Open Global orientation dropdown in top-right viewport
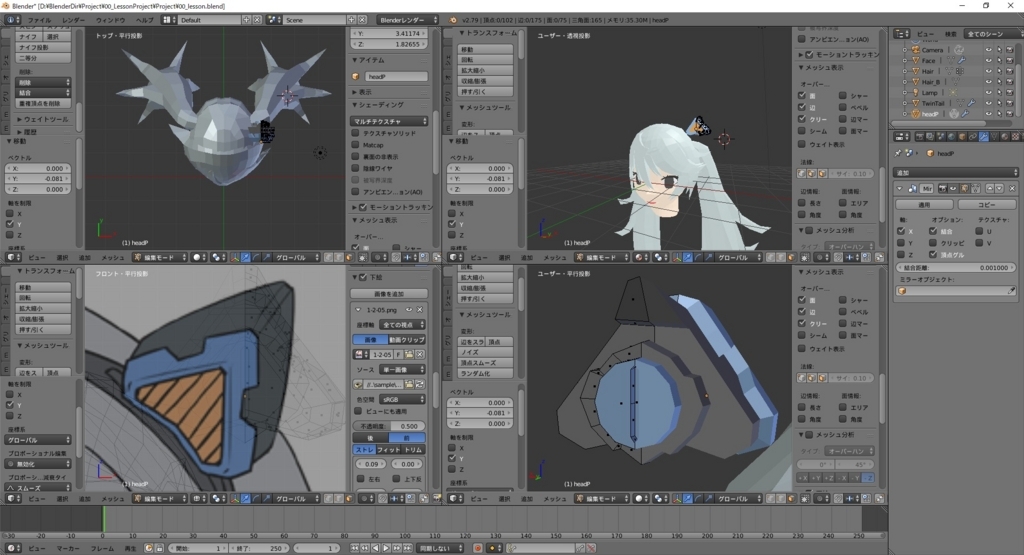The height and width of the screenshot is (555, 1024). 739,257
